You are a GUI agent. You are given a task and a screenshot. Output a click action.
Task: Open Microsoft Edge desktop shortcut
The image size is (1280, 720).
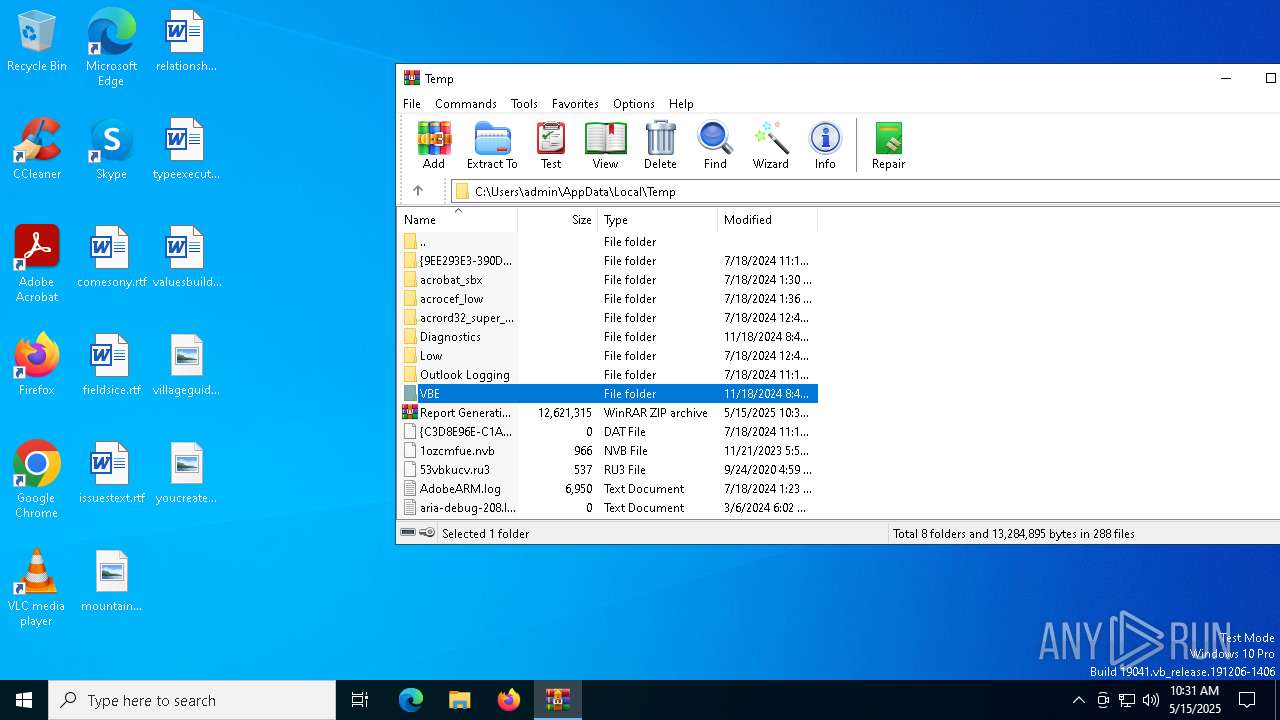(x=111, y=48)
